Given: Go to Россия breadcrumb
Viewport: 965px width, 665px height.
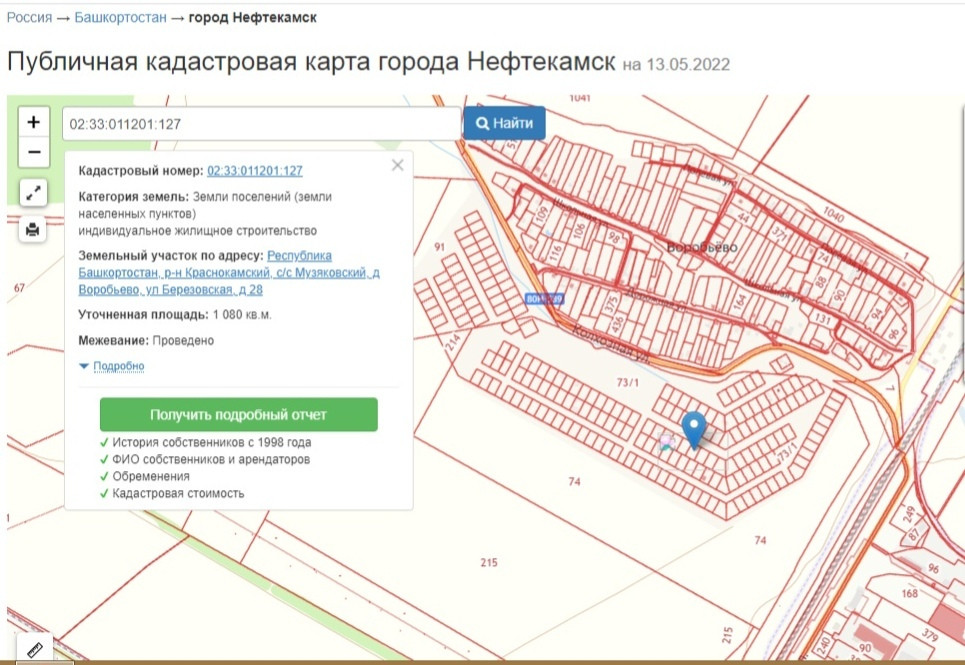Looking at the screenshot, I should 30,18.
